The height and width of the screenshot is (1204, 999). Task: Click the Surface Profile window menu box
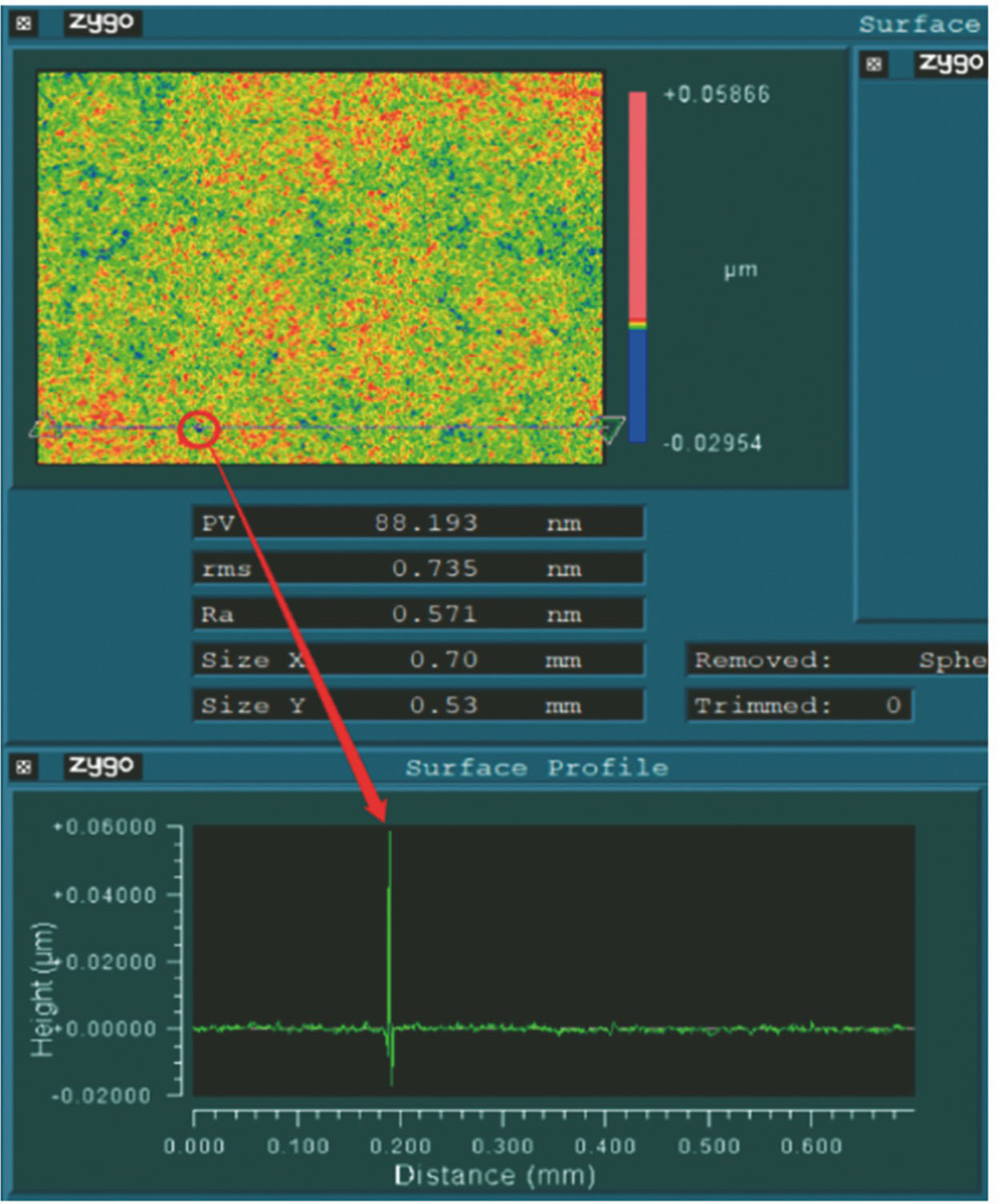point(24,767)
